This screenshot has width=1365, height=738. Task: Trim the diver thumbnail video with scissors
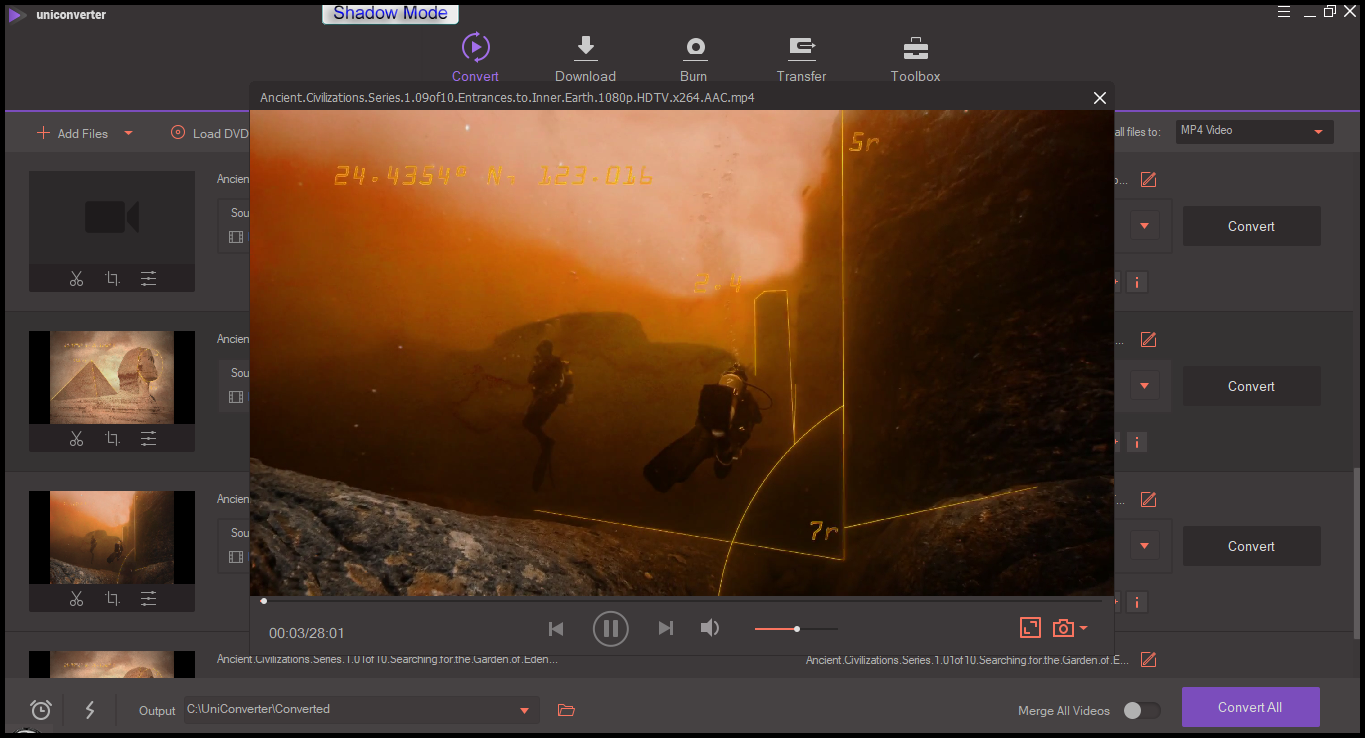point(76,598)
